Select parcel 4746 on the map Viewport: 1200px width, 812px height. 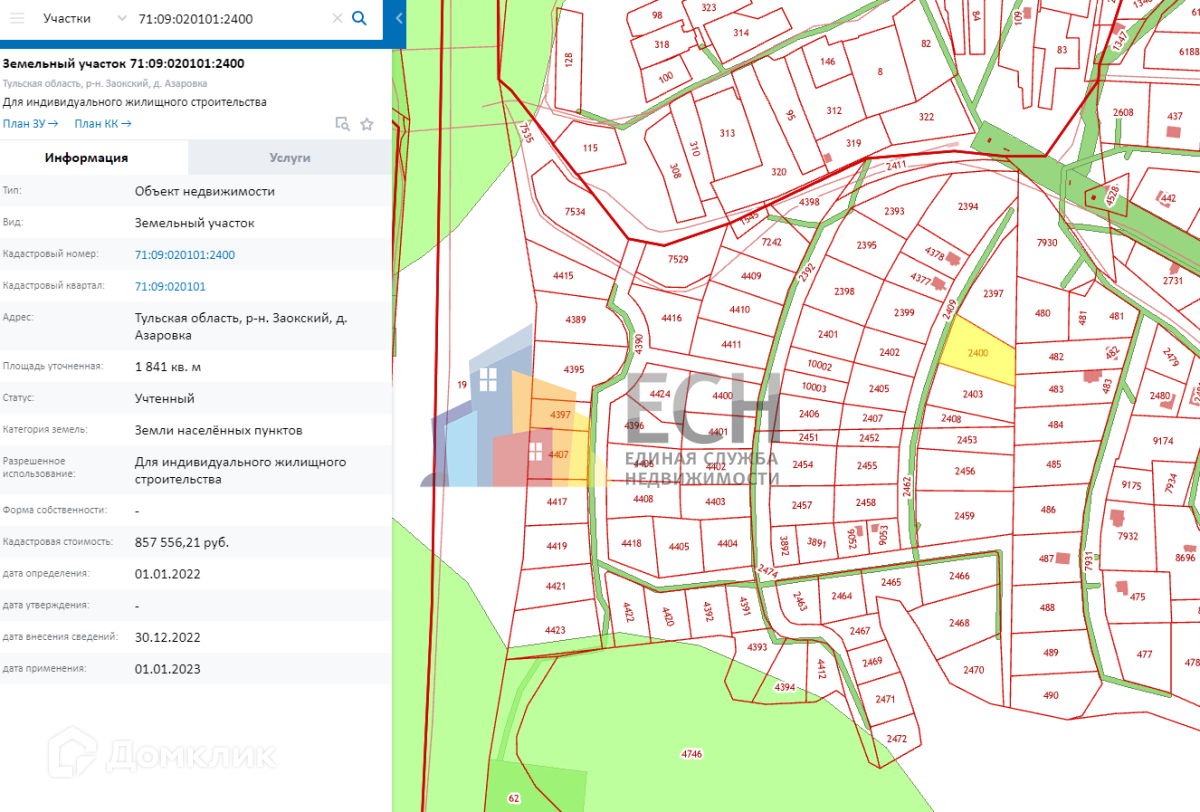tap(691, 752)
